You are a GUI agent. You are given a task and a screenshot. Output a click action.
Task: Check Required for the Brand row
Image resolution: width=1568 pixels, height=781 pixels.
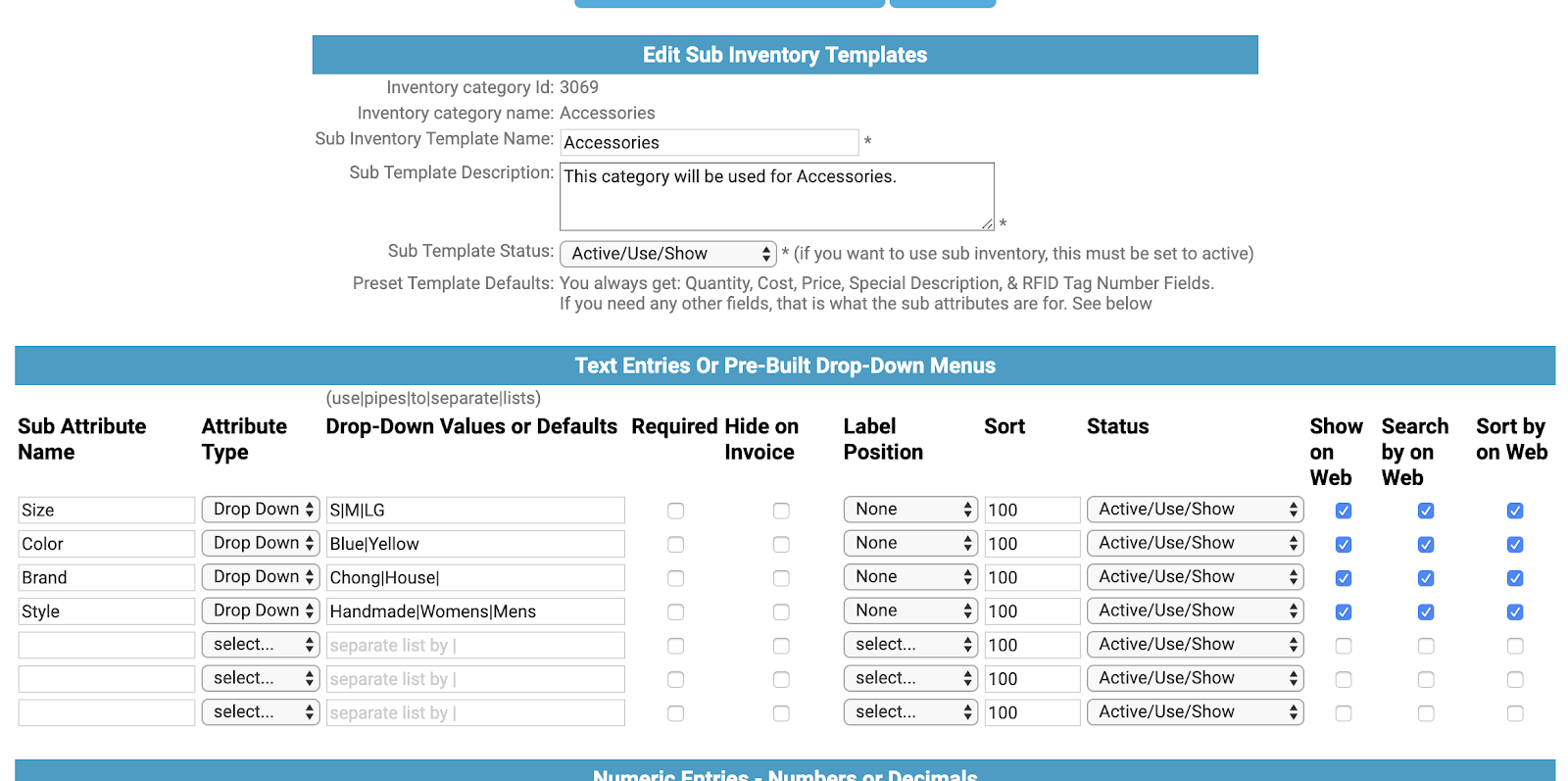676,578
